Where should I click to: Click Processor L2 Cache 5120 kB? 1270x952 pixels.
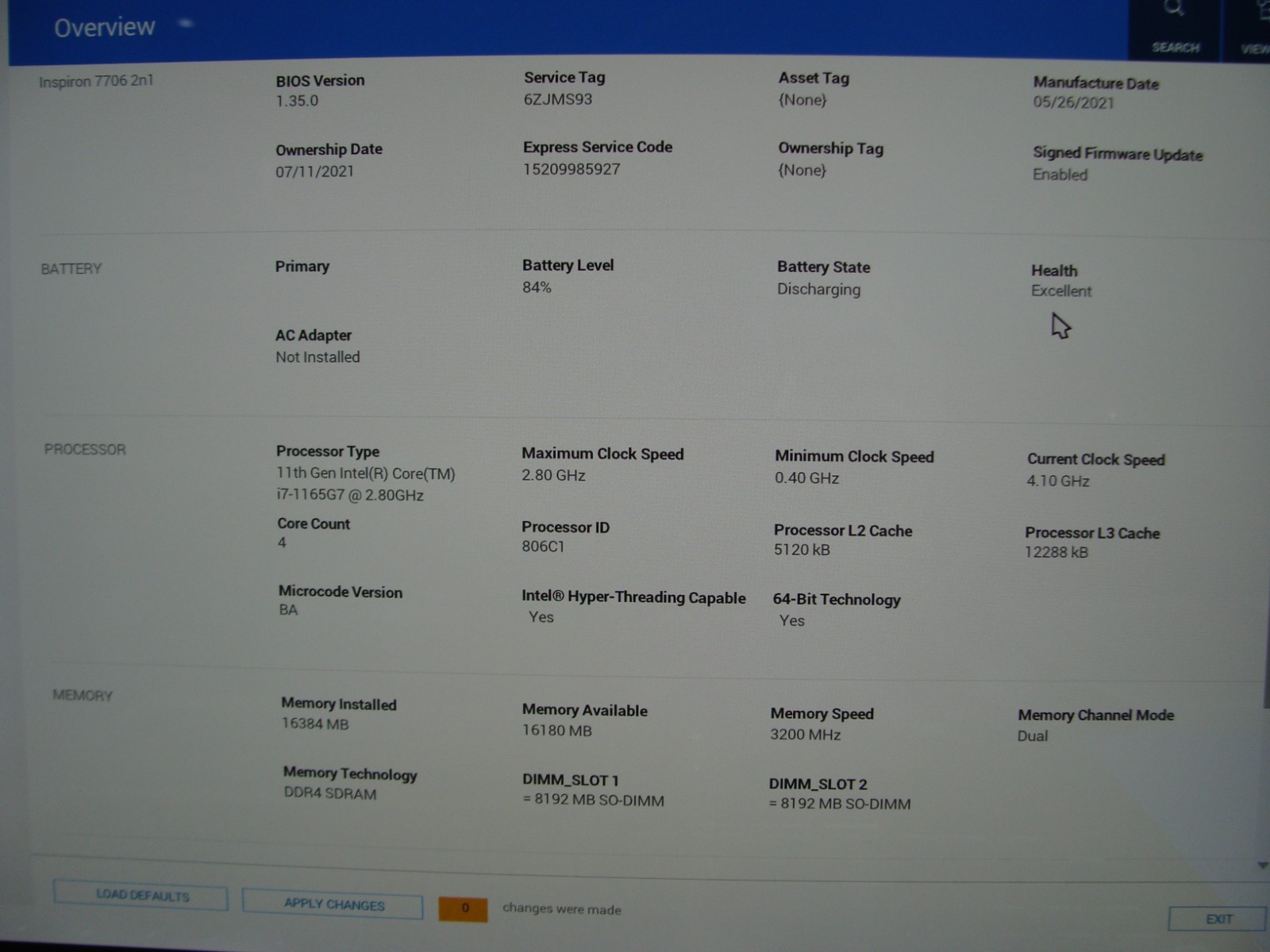802,550
